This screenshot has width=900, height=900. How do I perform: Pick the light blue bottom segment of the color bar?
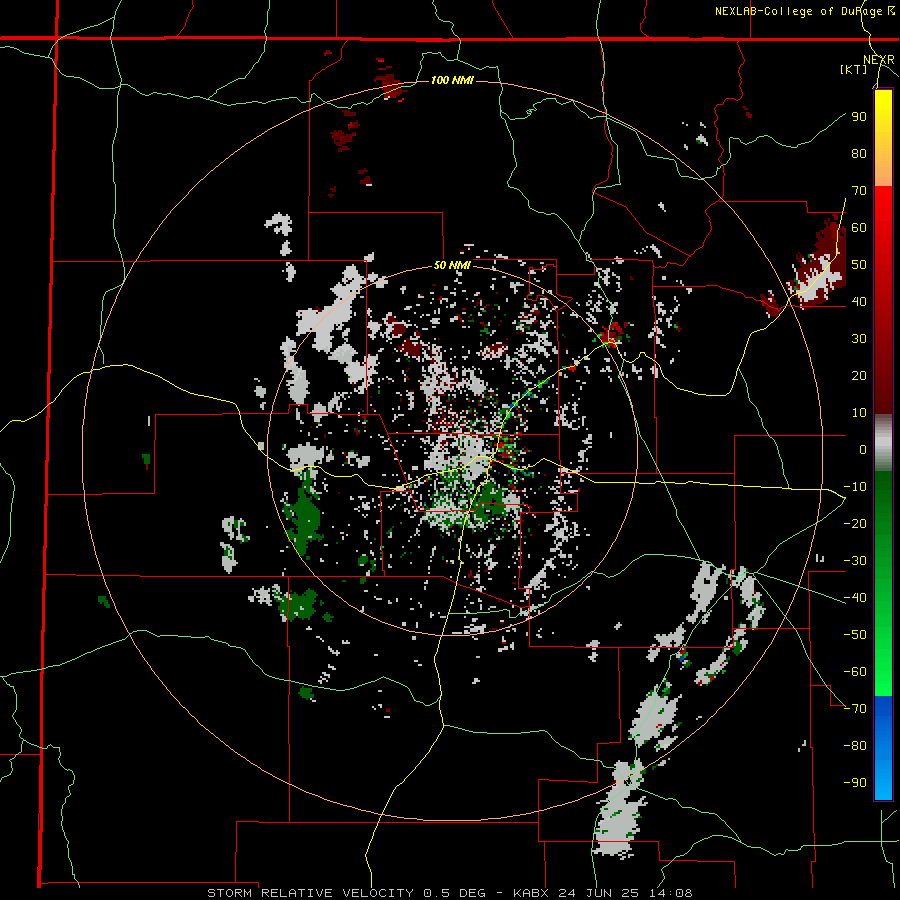click(x=883, y=775)
